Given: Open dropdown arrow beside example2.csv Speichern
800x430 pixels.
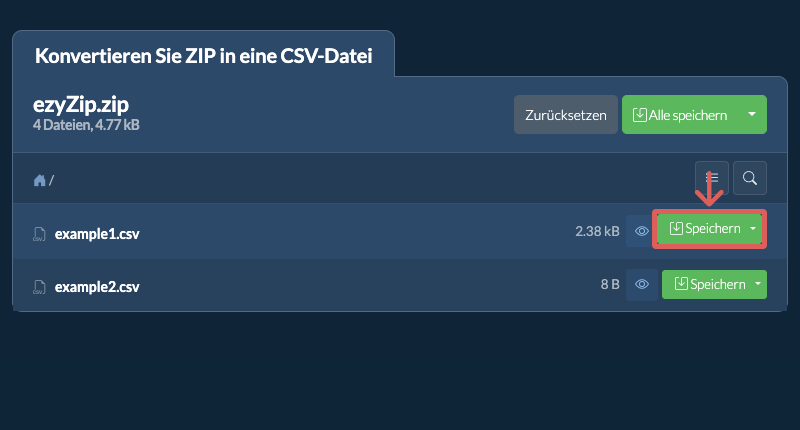Looking at the screenshot, I should (758, 284).
